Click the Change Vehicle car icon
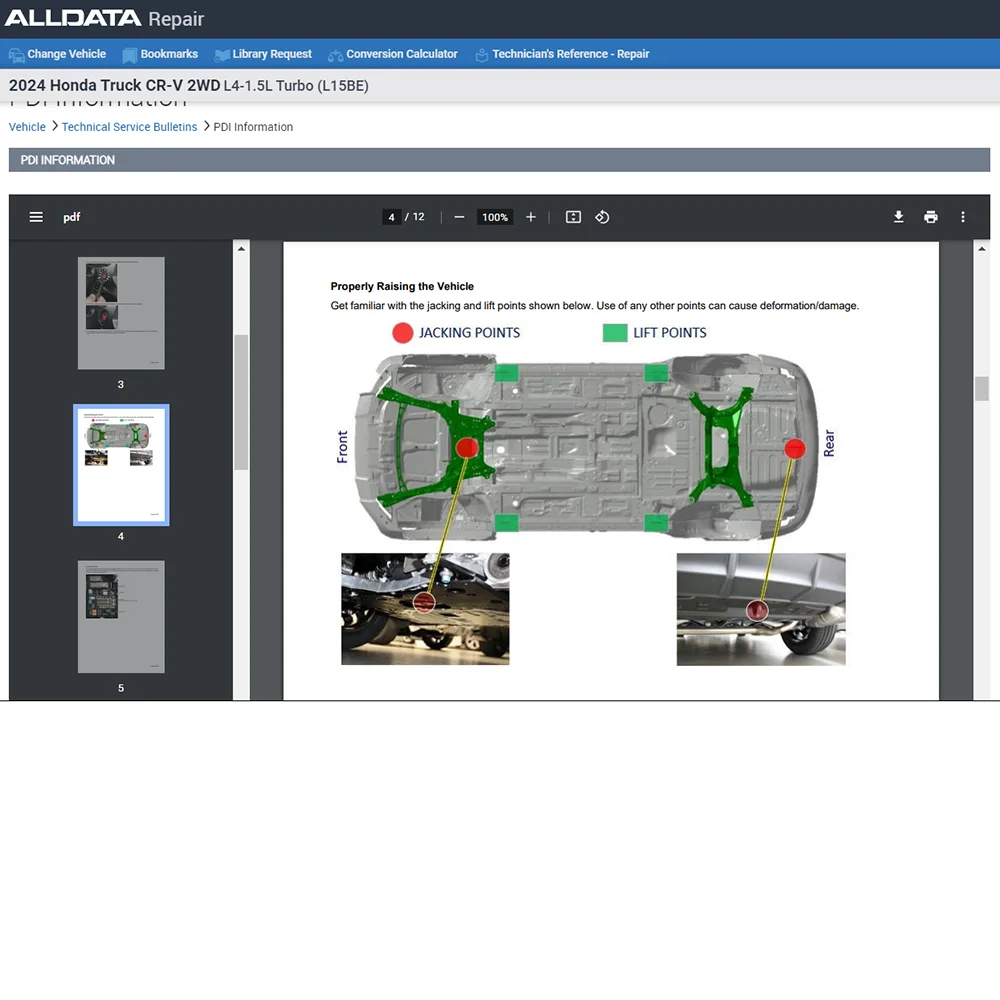Image resolution: width=1000 pixels, height=1000 pixels. (16, 55)
